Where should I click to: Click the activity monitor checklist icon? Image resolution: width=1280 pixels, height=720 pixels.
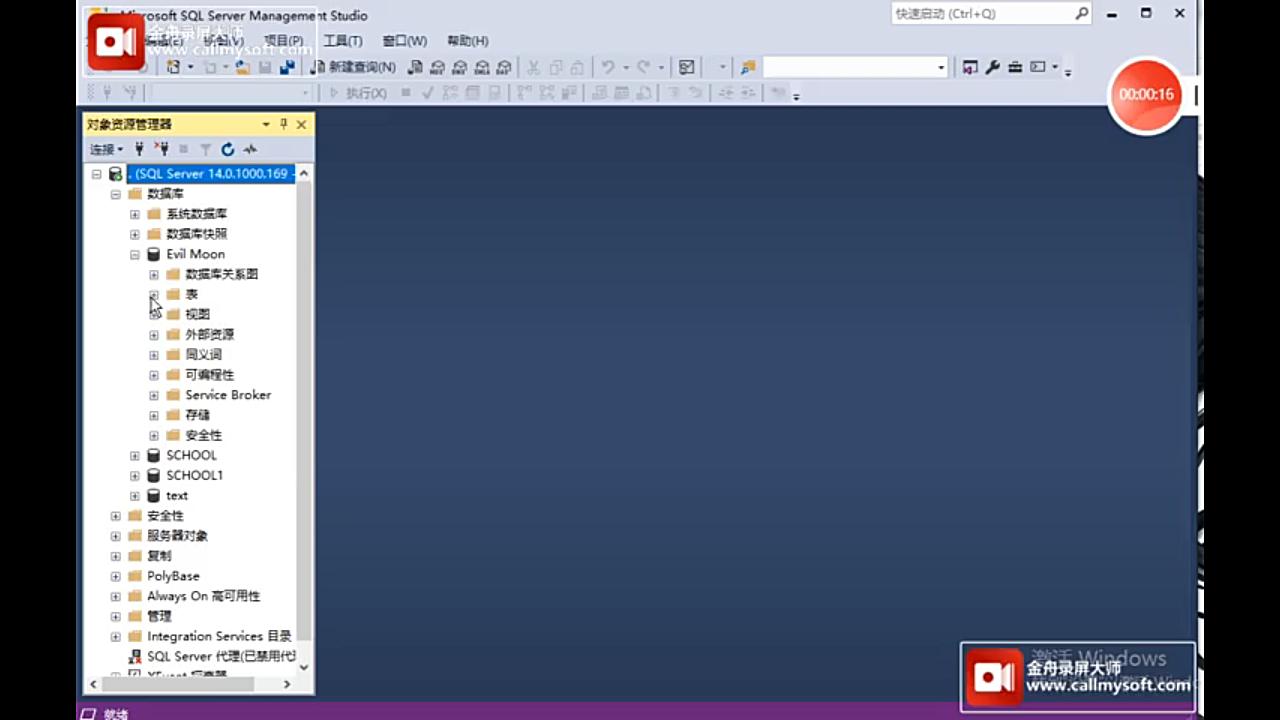[x=686, y=67]
